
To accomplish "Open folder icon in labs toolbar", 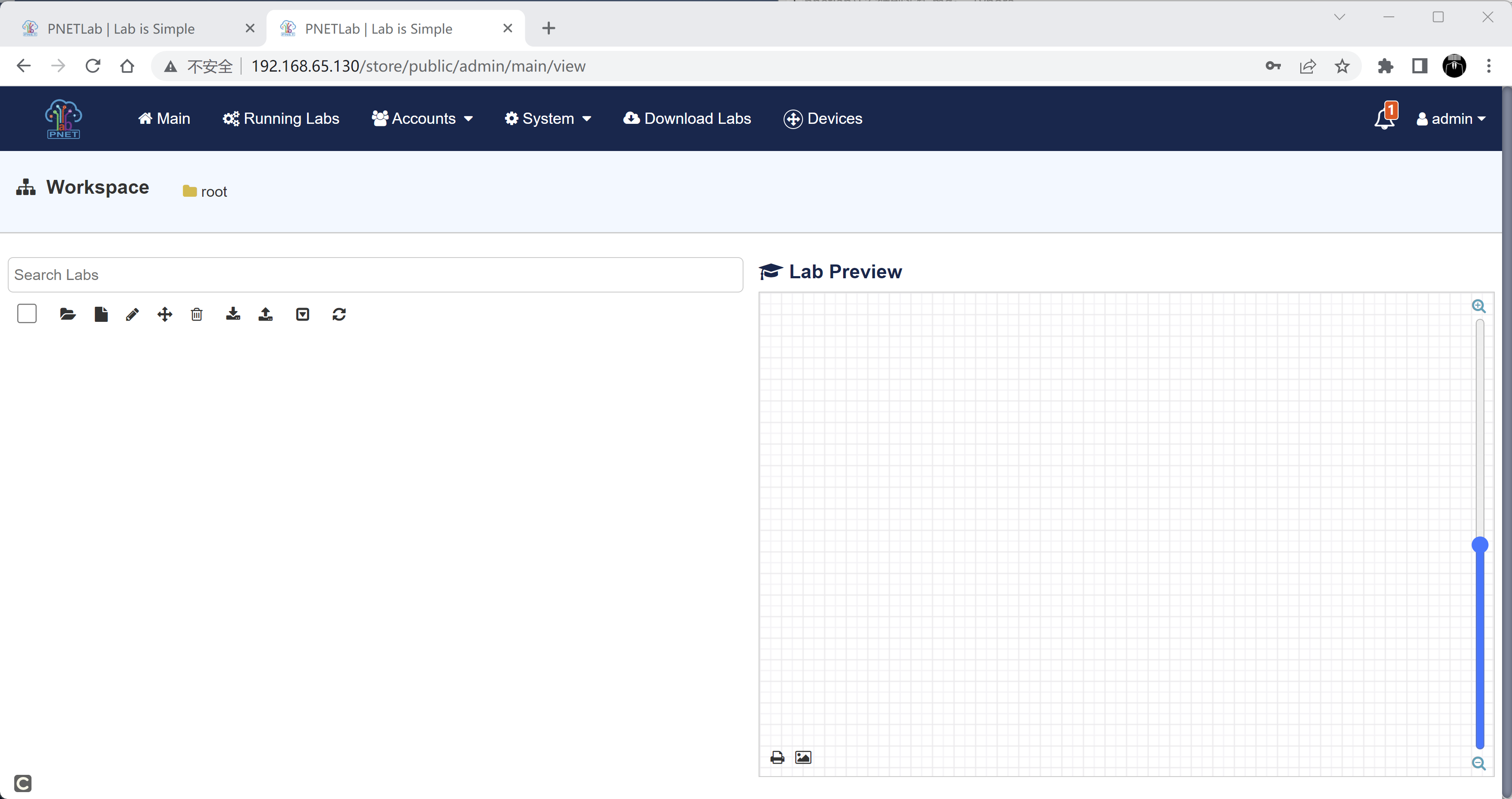I will click(68, 314).
